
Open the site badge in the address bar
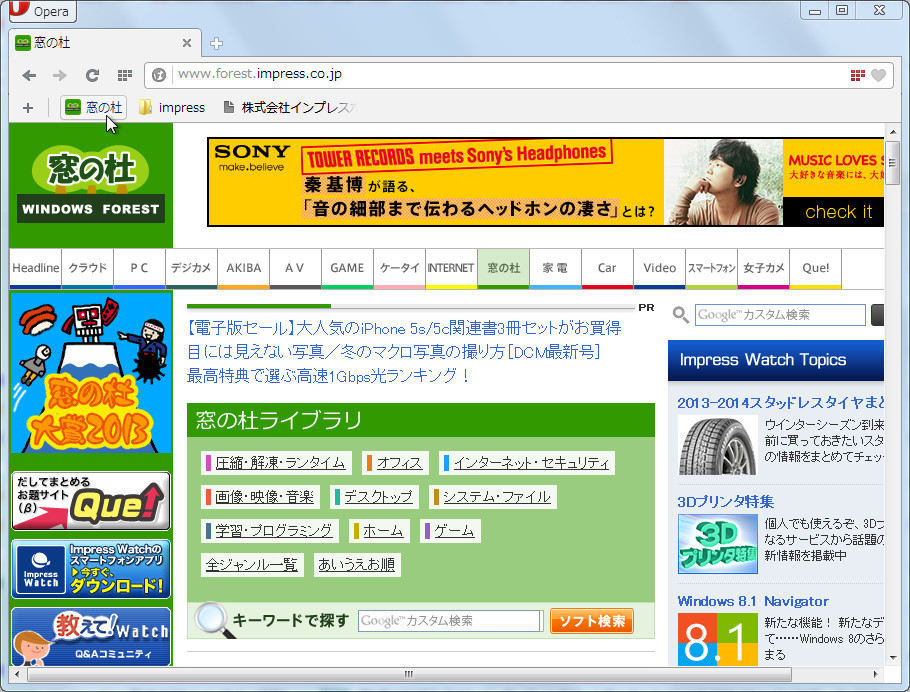pos(158,74)
